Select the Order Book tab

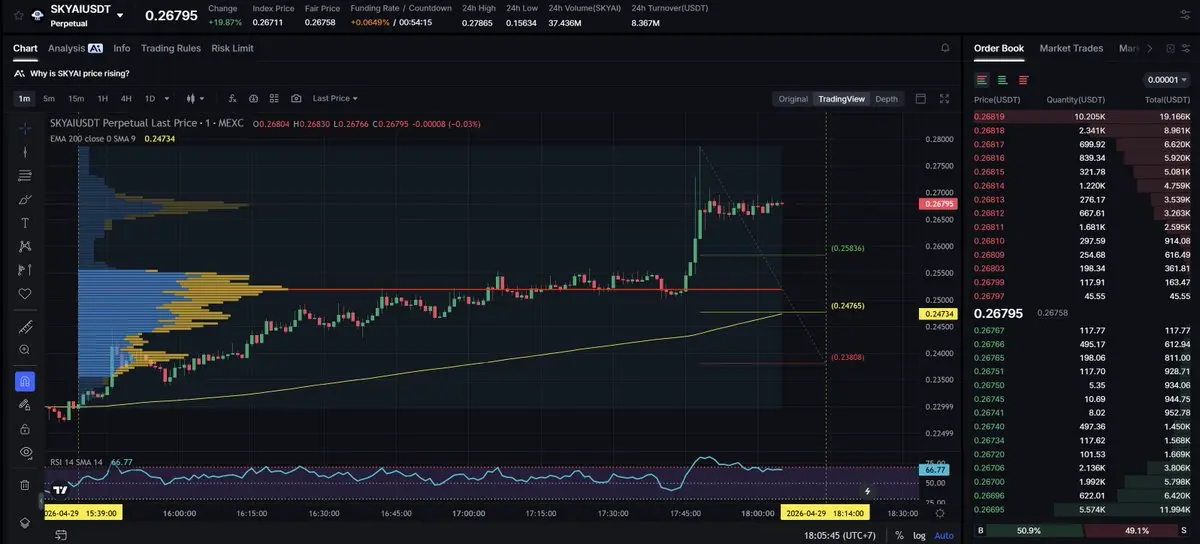point(999,48)
